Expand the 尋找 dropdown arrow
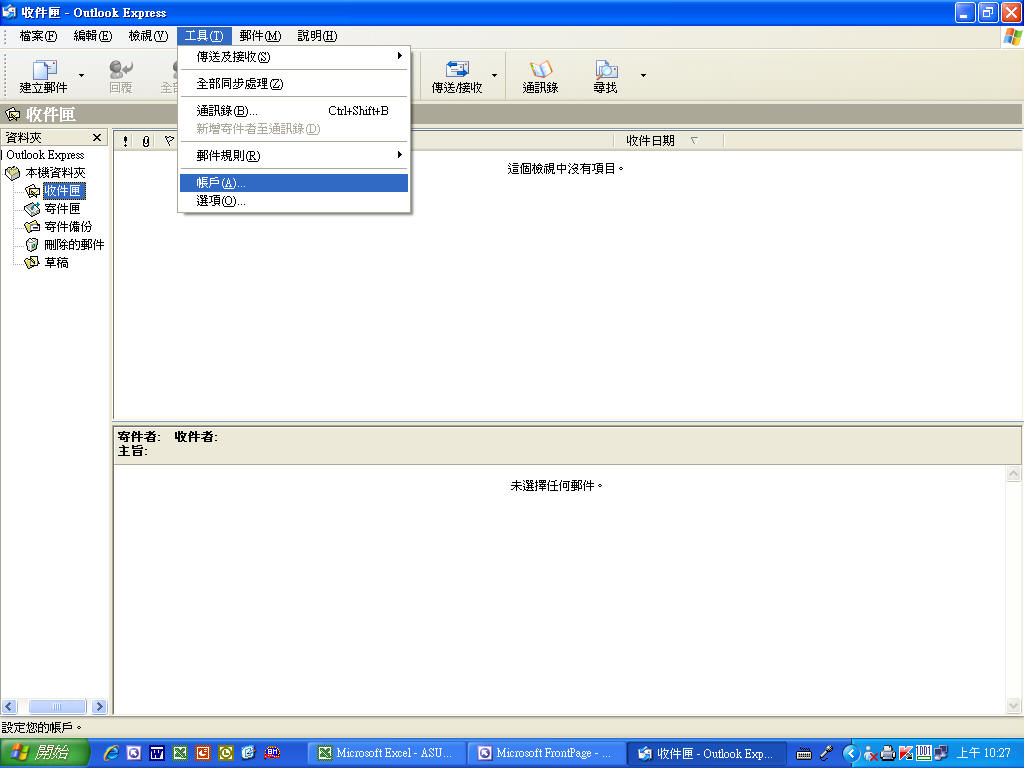This screenshot has height=768, width=1024. pyautogui.click(x=643, y=76)
